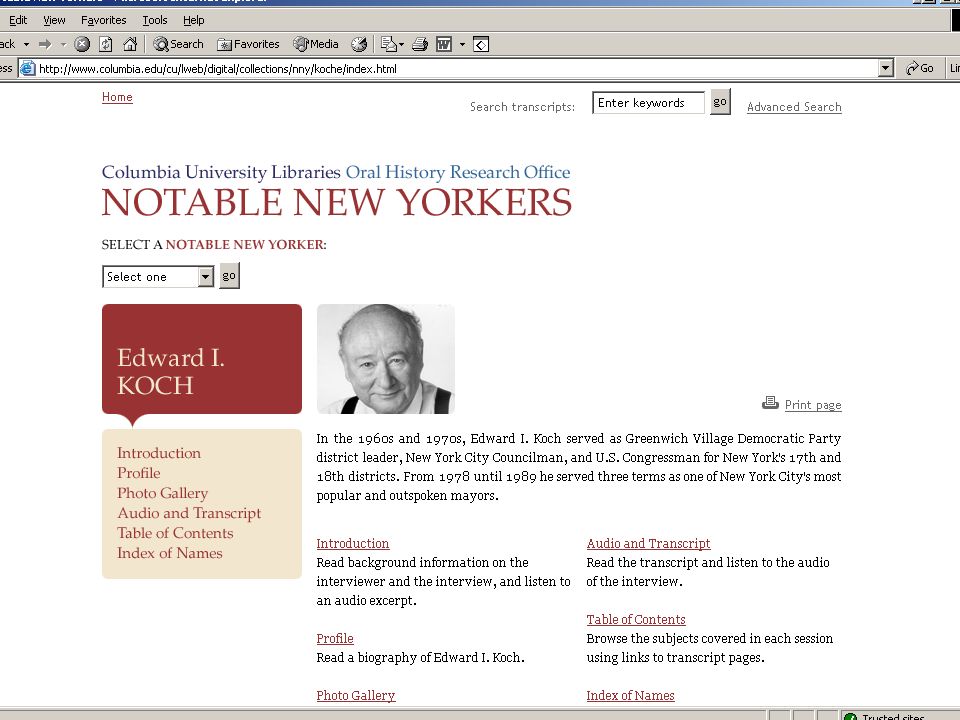Click underlined Index of Names content link
This screenshot has height=720, width=960.
point(631,696)
